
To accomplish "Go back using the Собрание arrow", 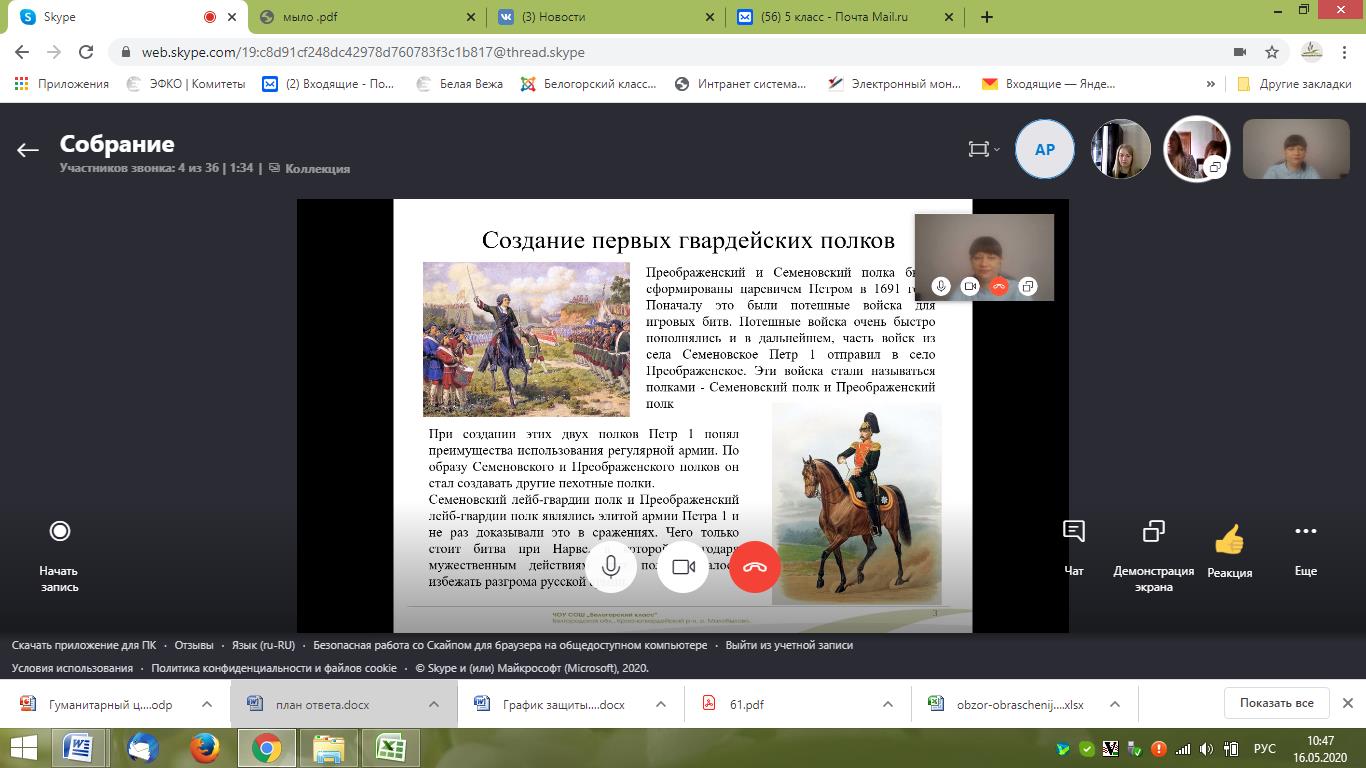I will 27,150.
